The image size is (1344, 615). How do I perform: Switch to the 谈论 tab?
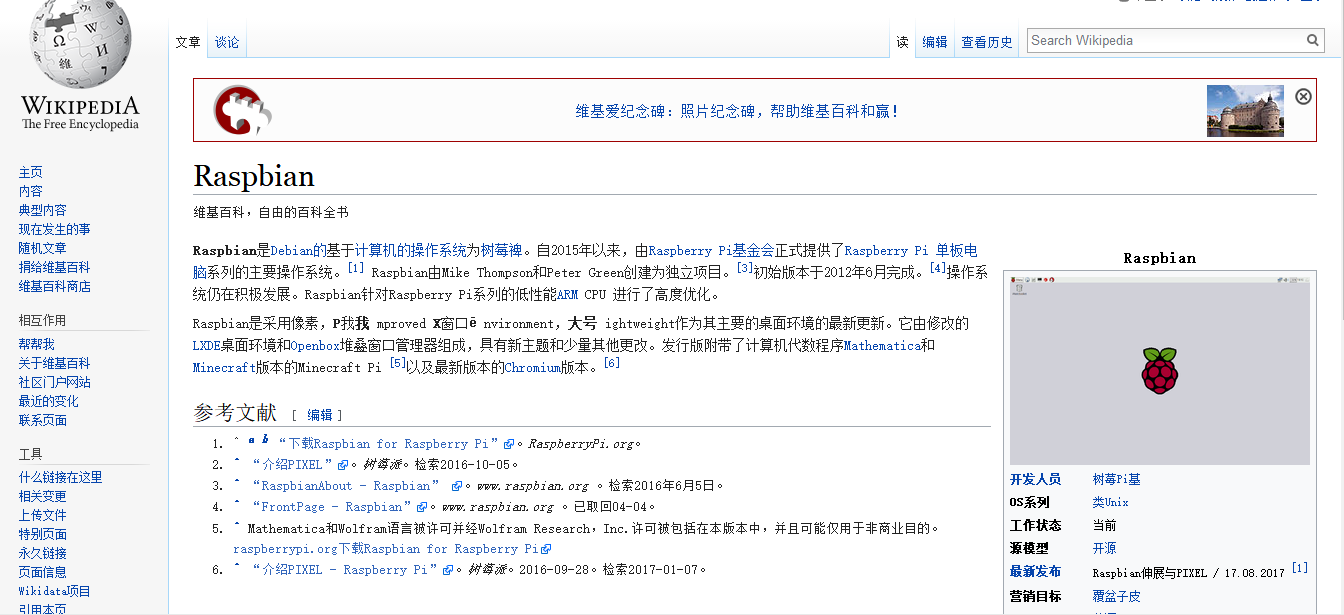coord(227,42)
